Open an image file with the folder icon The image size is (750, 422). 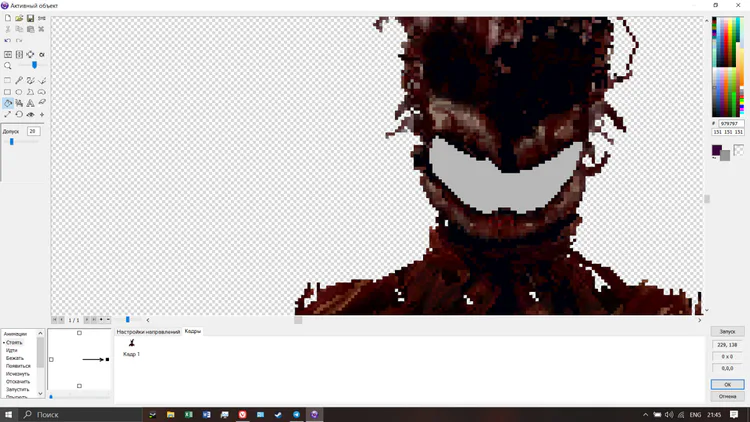point(19,18)
